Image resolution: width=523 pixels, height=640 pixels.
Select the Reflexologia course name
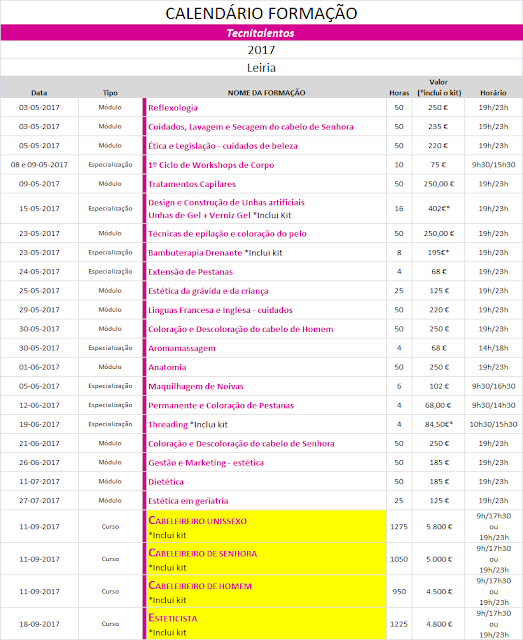[173, 108]
